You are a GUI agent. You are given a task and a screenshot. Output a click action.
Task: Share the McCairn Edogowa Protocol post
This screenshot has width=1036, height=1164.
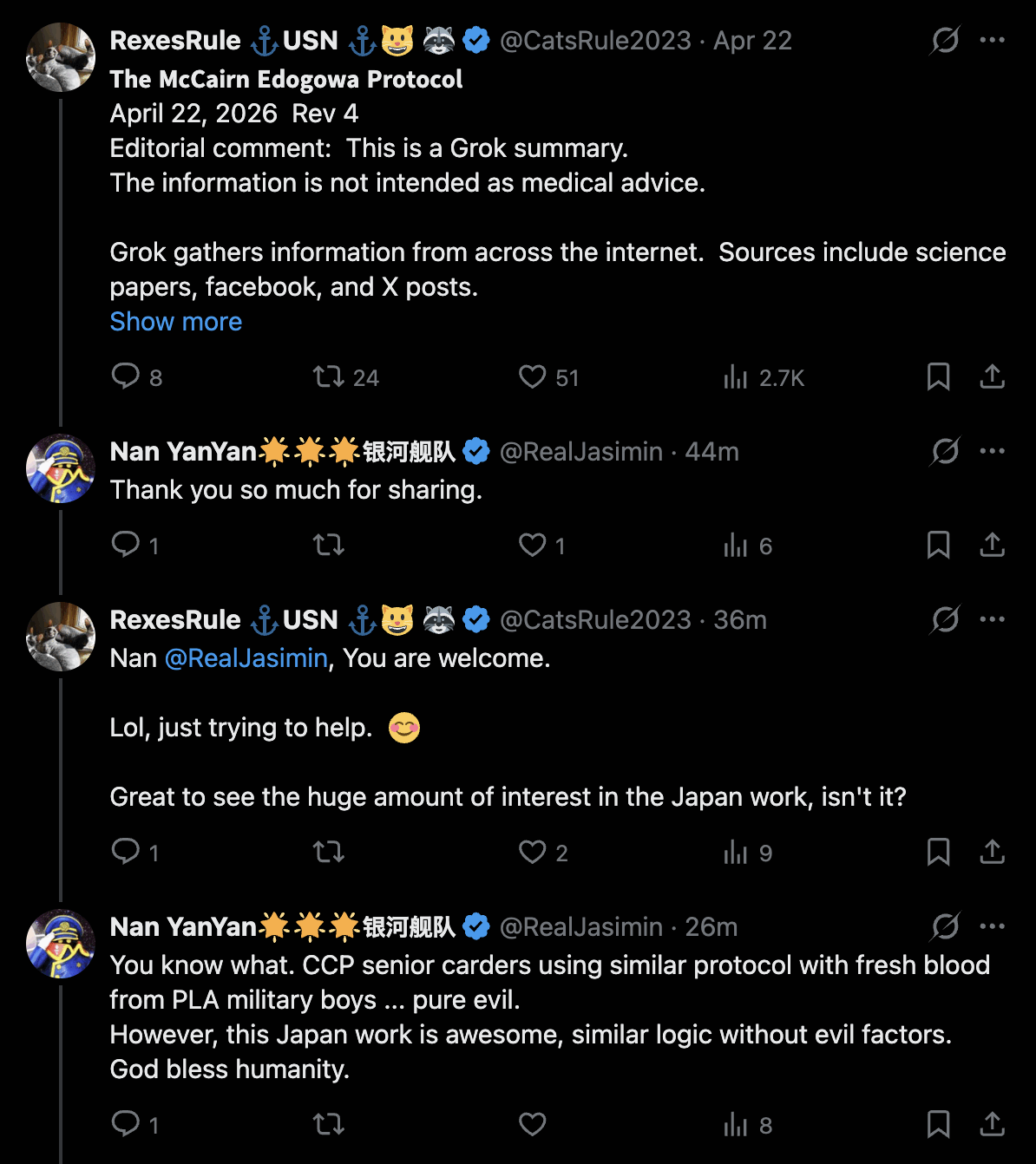(x=992, y=376)
